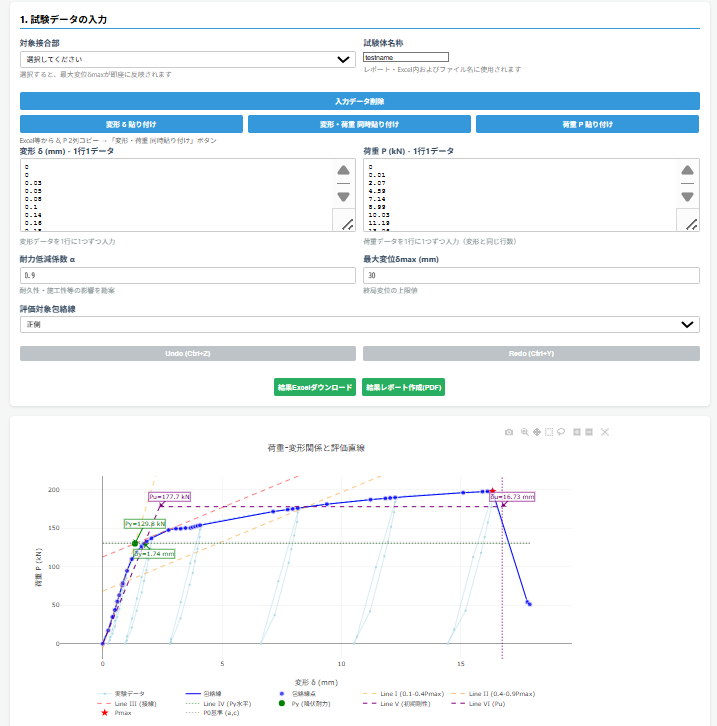Click the Zoom Out minus icon

(590, 432)
